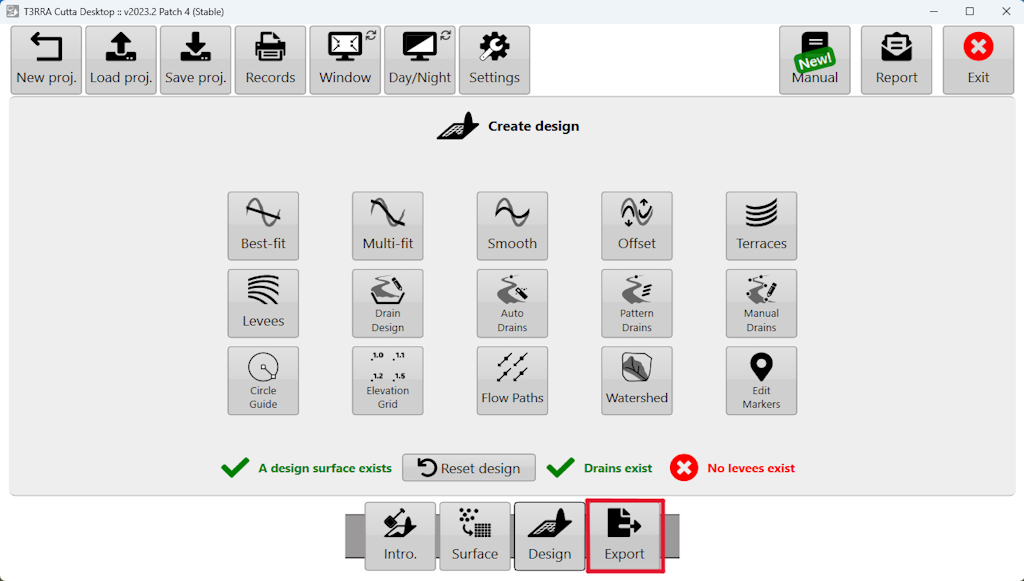
Task: Click the 'Create design' heading
Action: 534,126
